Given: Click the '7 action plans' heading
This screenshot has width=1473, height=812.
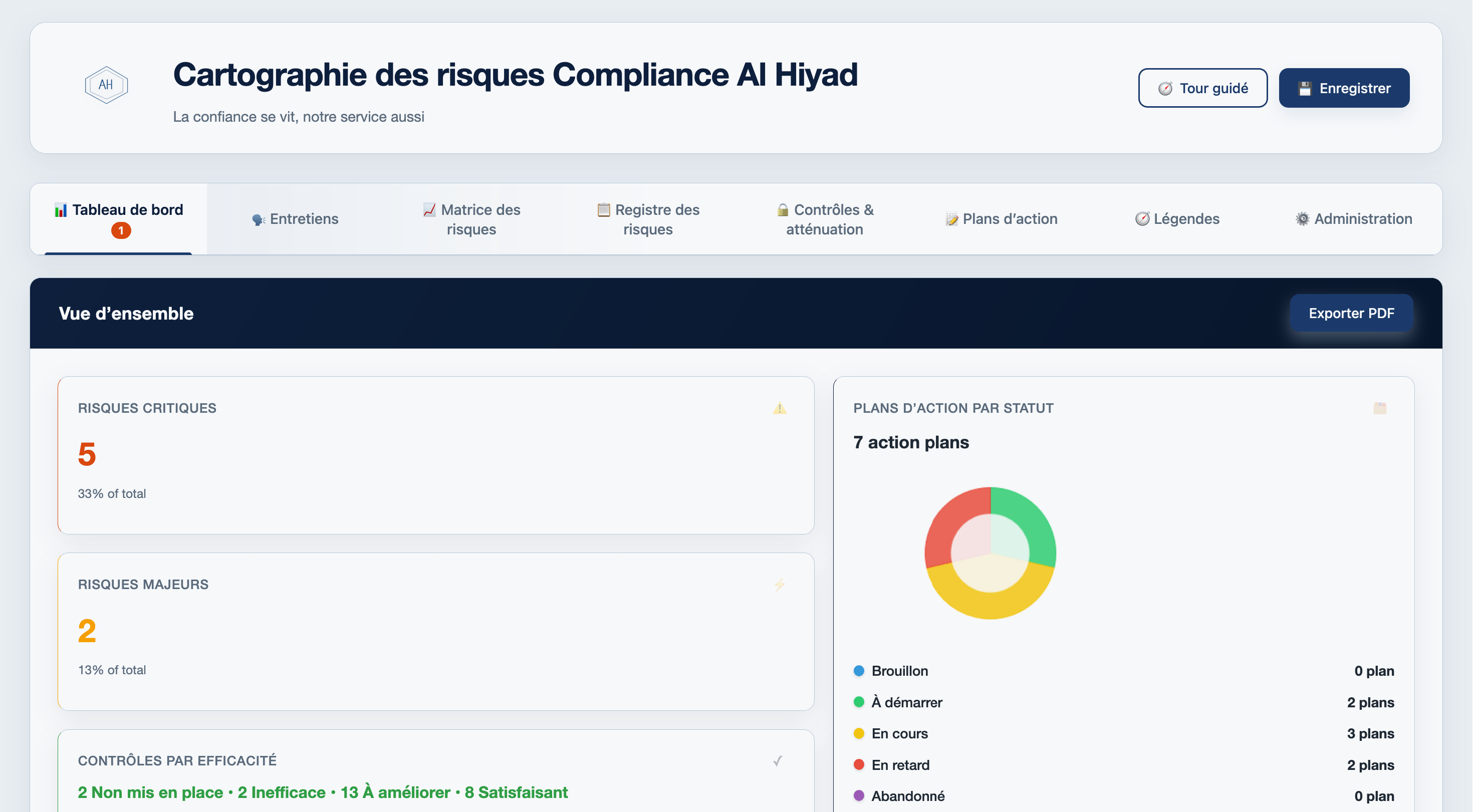Looking at the screenshot, I should pyautogui.click(x=911, y=443).
